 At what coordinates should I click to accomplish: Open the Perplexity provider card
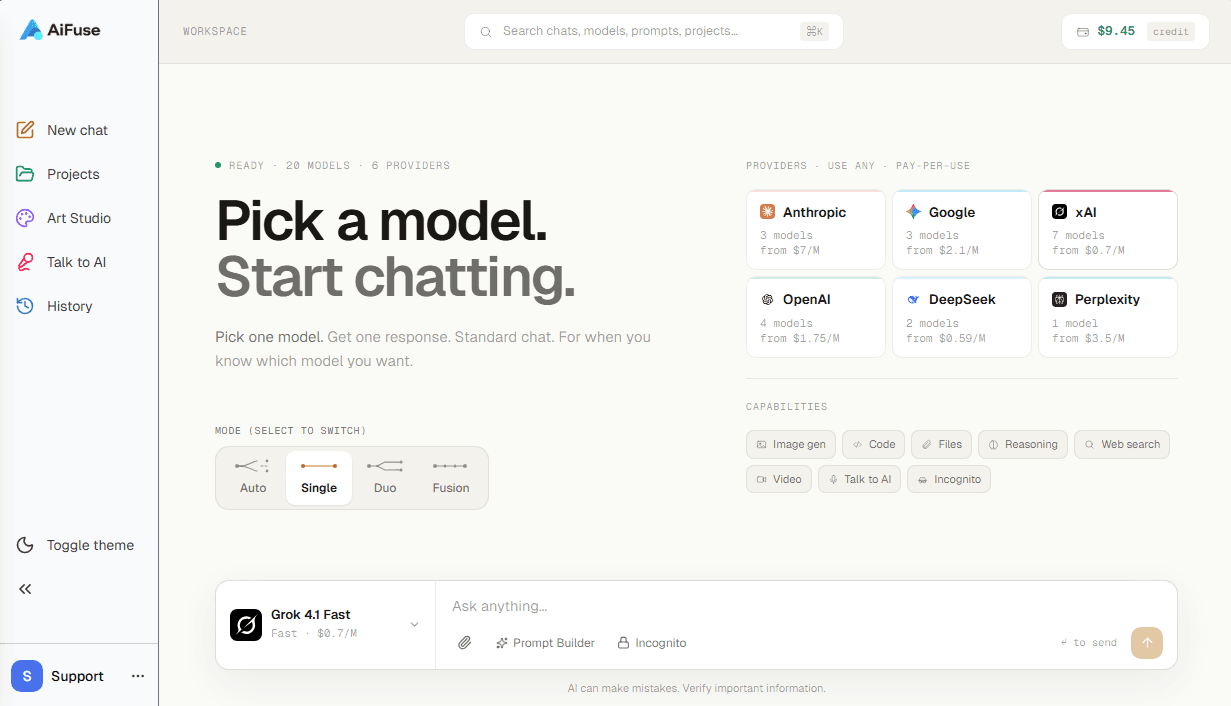click(1108, 317)
